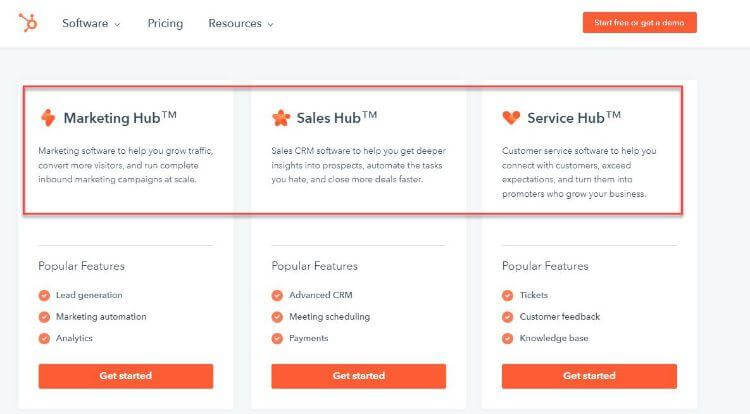The width and height of the screenshot is (750, 414).
Task: Click the Service Hub heart icon
Action: (511, 118)
